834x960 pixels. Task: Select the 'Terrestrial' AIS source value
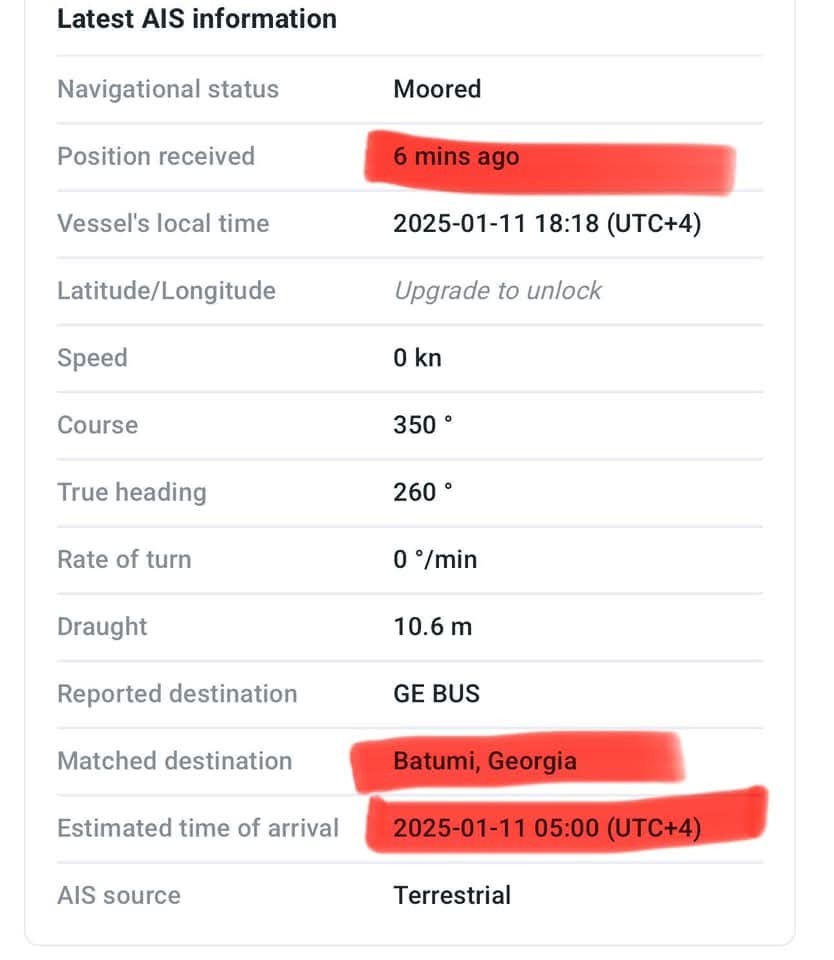(452, 896)
